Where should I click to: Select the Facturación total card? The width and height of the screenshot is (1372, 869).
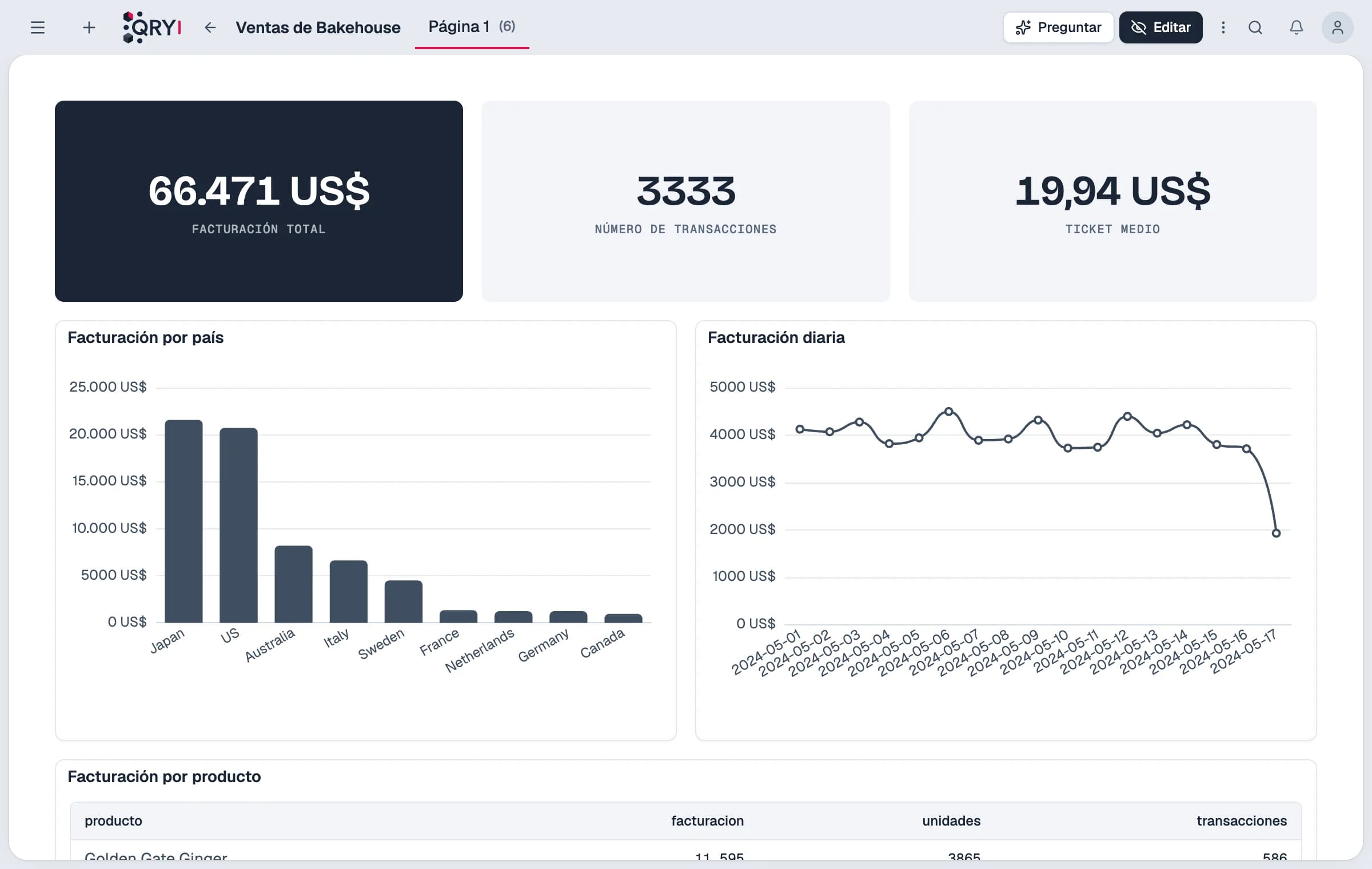tap(259, 201)
